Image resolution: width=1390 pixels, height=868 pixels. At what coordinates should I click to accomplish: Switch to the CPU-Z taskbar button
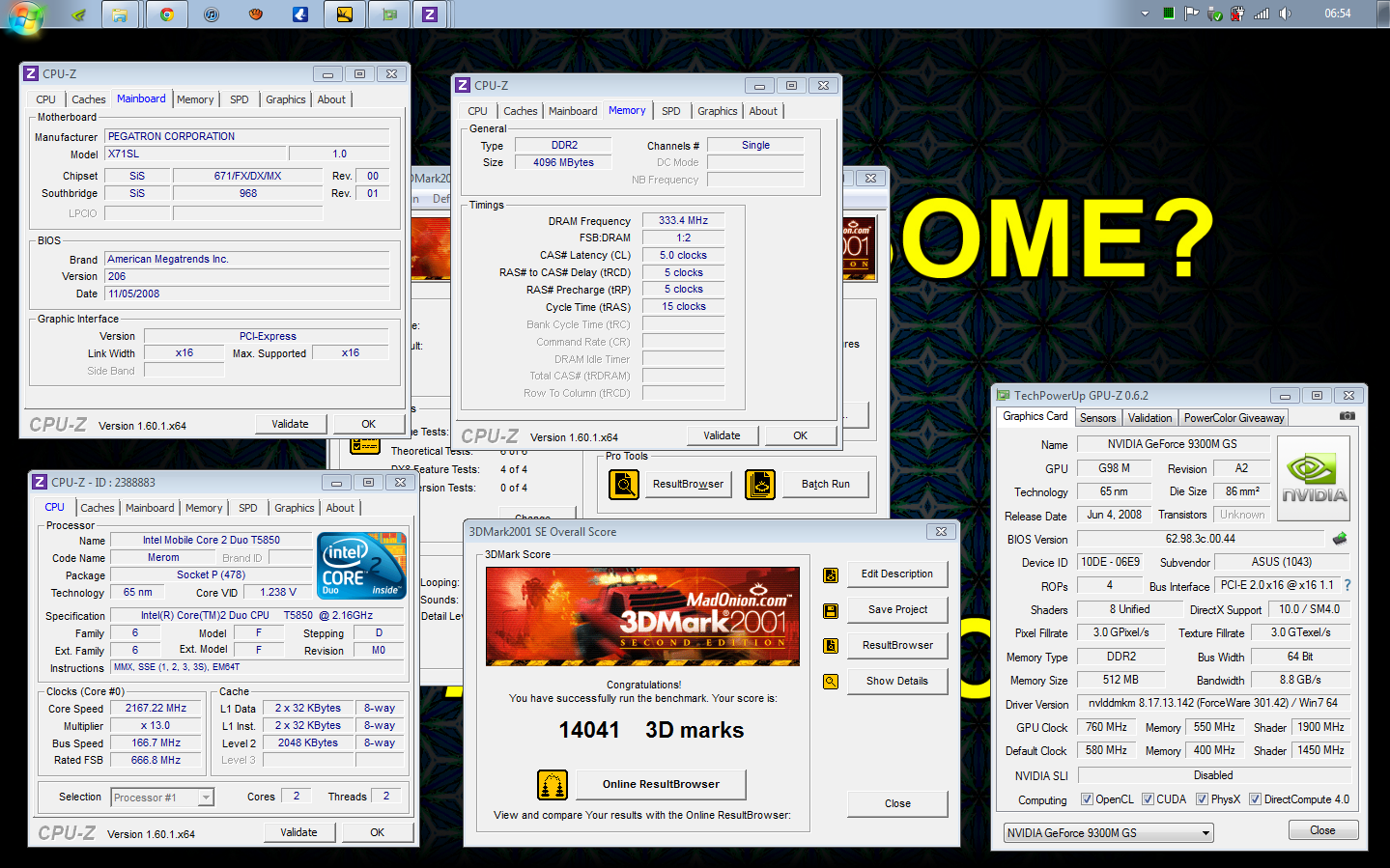pyautogui.click(x=430, y=14)
